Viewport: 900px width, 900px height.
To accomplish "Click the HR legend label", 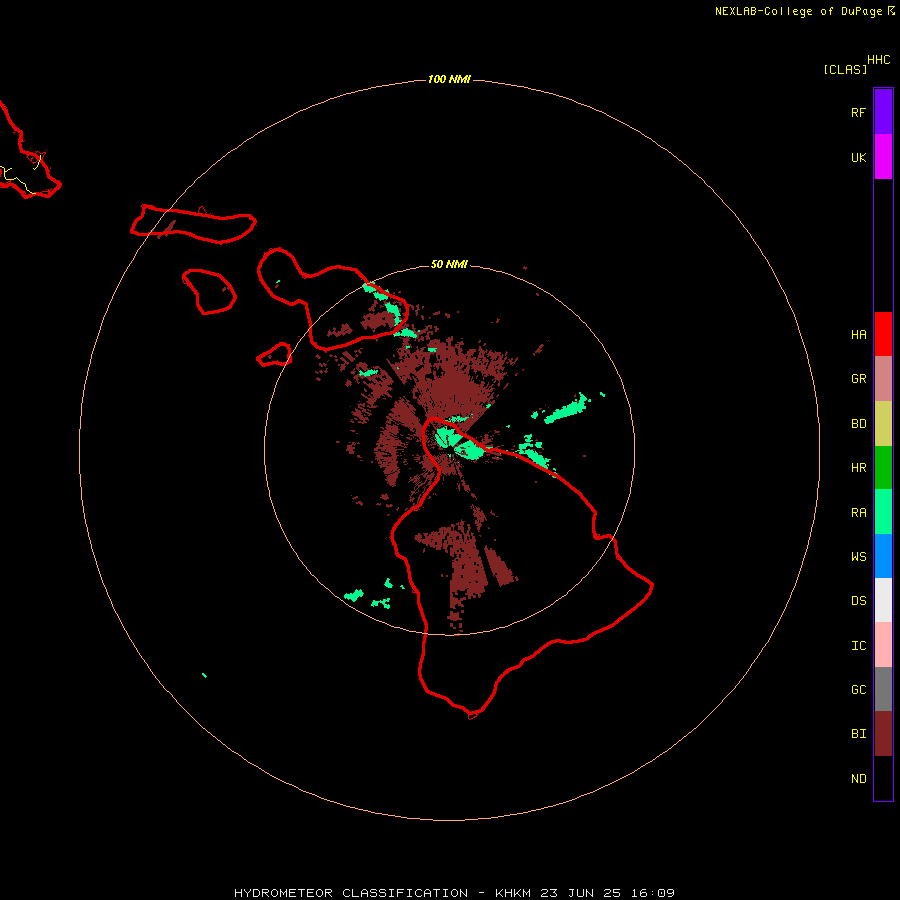I will pyautogui.click(x=858, y=468).
